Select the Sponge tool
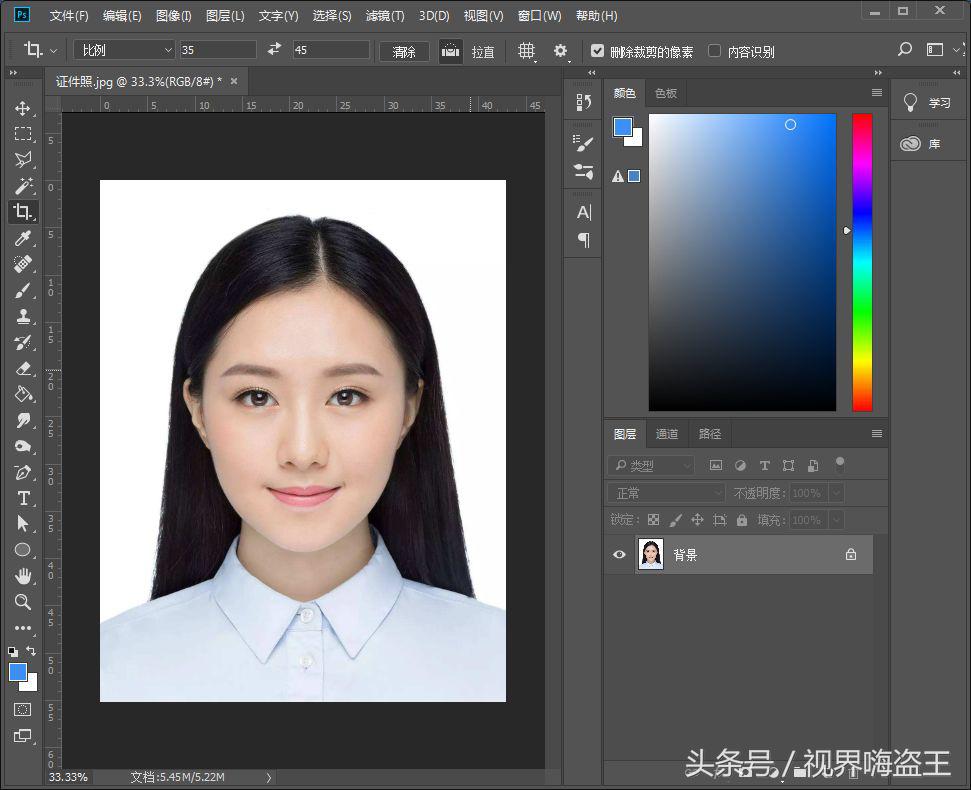The height and width of the screenshot is (790, 971). (x=23, y=446)
